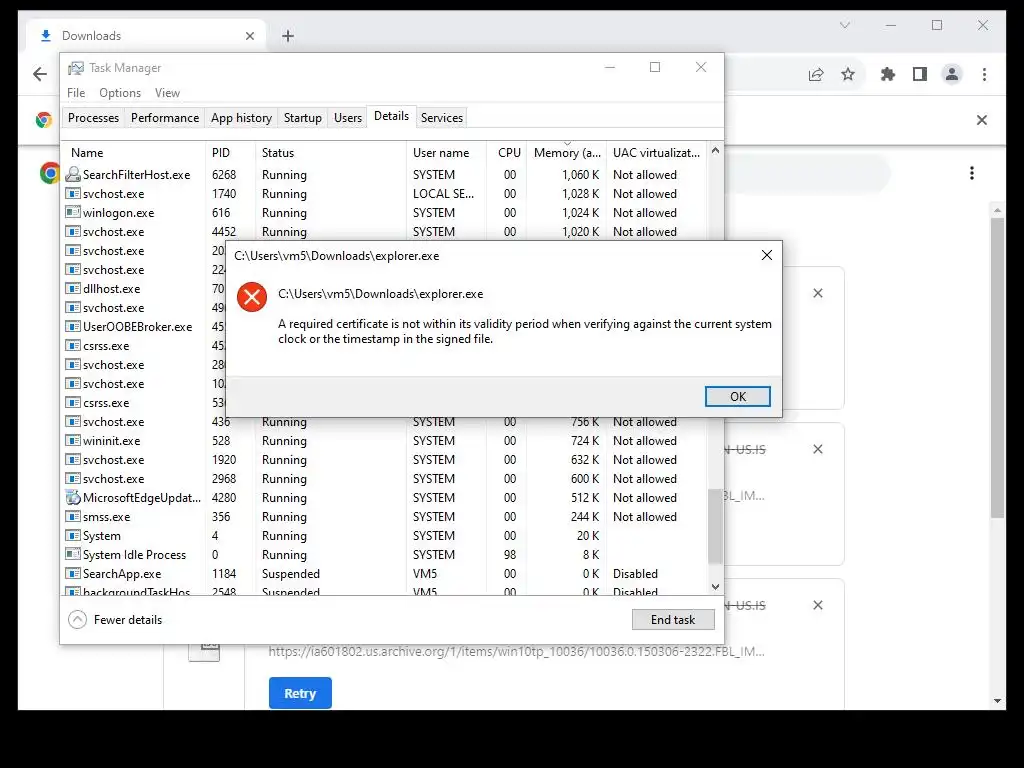Select the UserOOBEBroker.exe process icon
This screenshot has width=1024, height=768.
pos(72,326)
